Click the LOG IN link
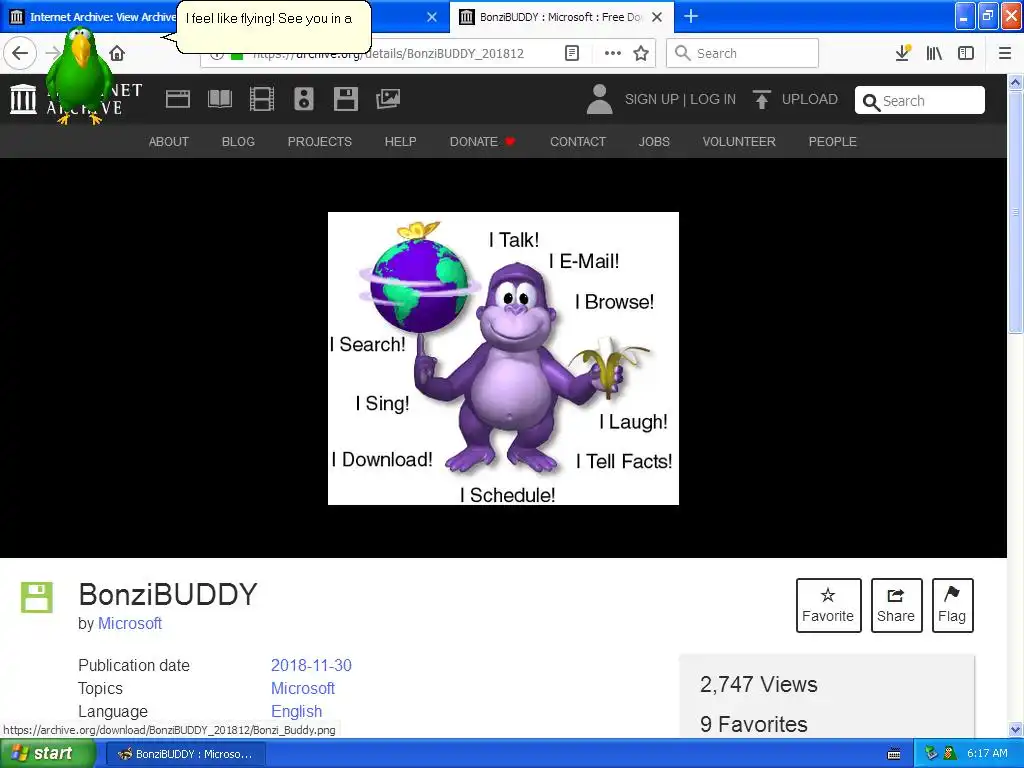The image size is (1024, 768). (713, 99)
